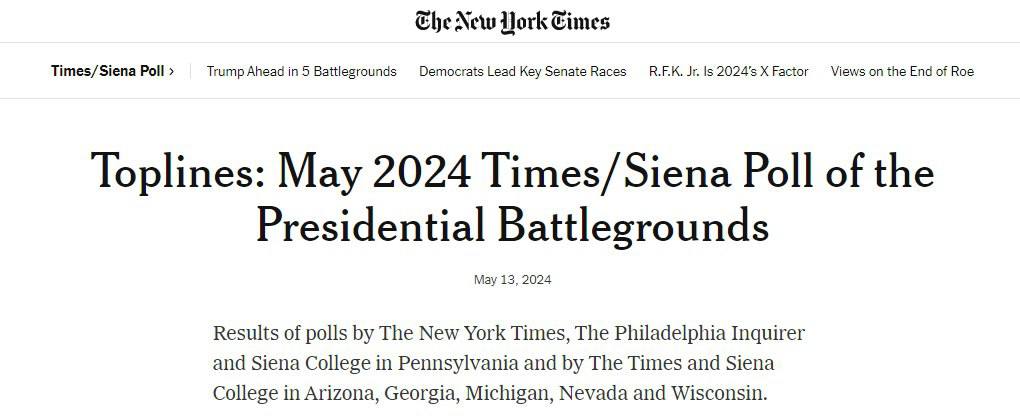Click the word Toplines in the headline
Viewport: 1020px width, 420px height.
[177, 172]
